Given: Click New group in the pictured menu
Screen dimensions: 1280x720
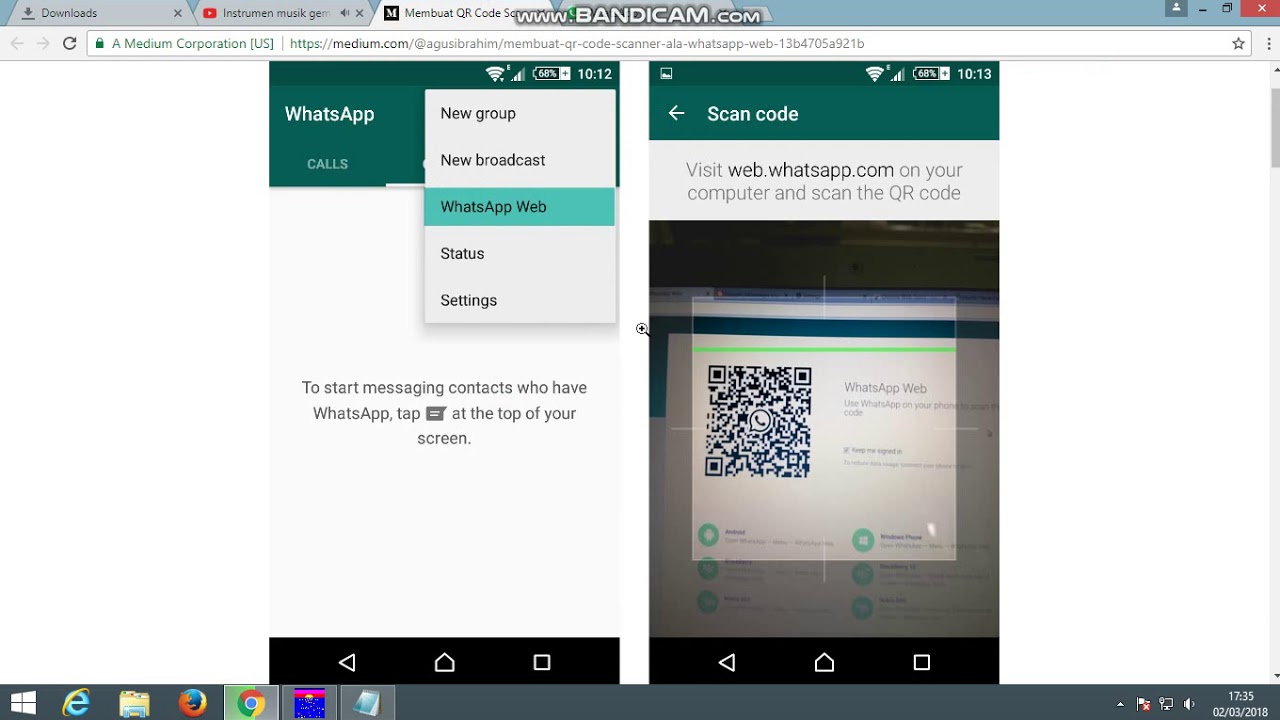Looking at the screenshot, I should (478, 113).
